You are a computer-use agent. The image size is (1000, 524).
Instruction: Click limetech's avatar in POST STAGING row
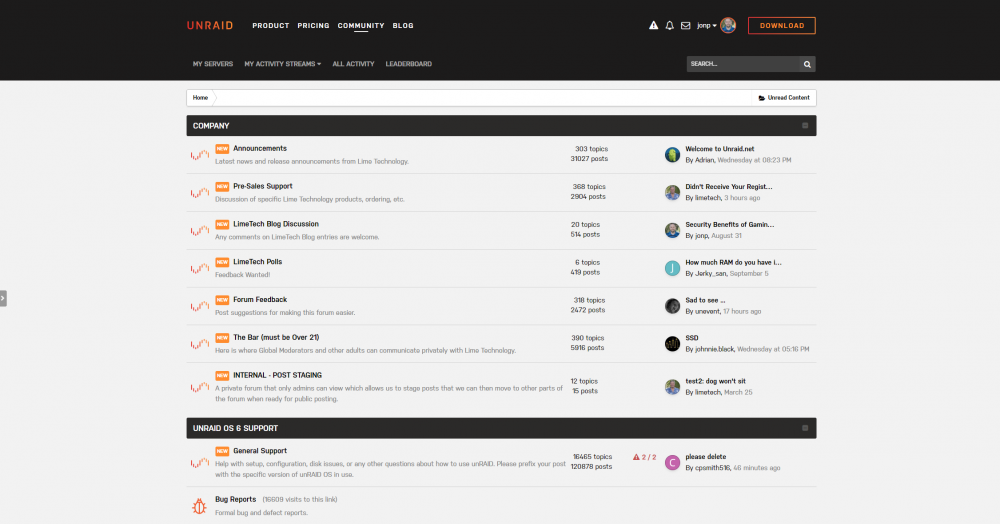click(672, 386)
